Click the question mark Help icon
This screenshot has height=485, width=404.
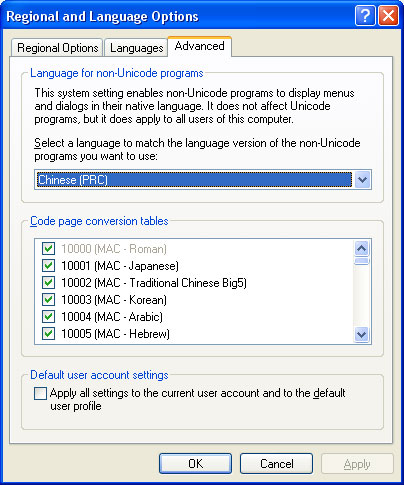pyautogui.click(x=365, y=15)
